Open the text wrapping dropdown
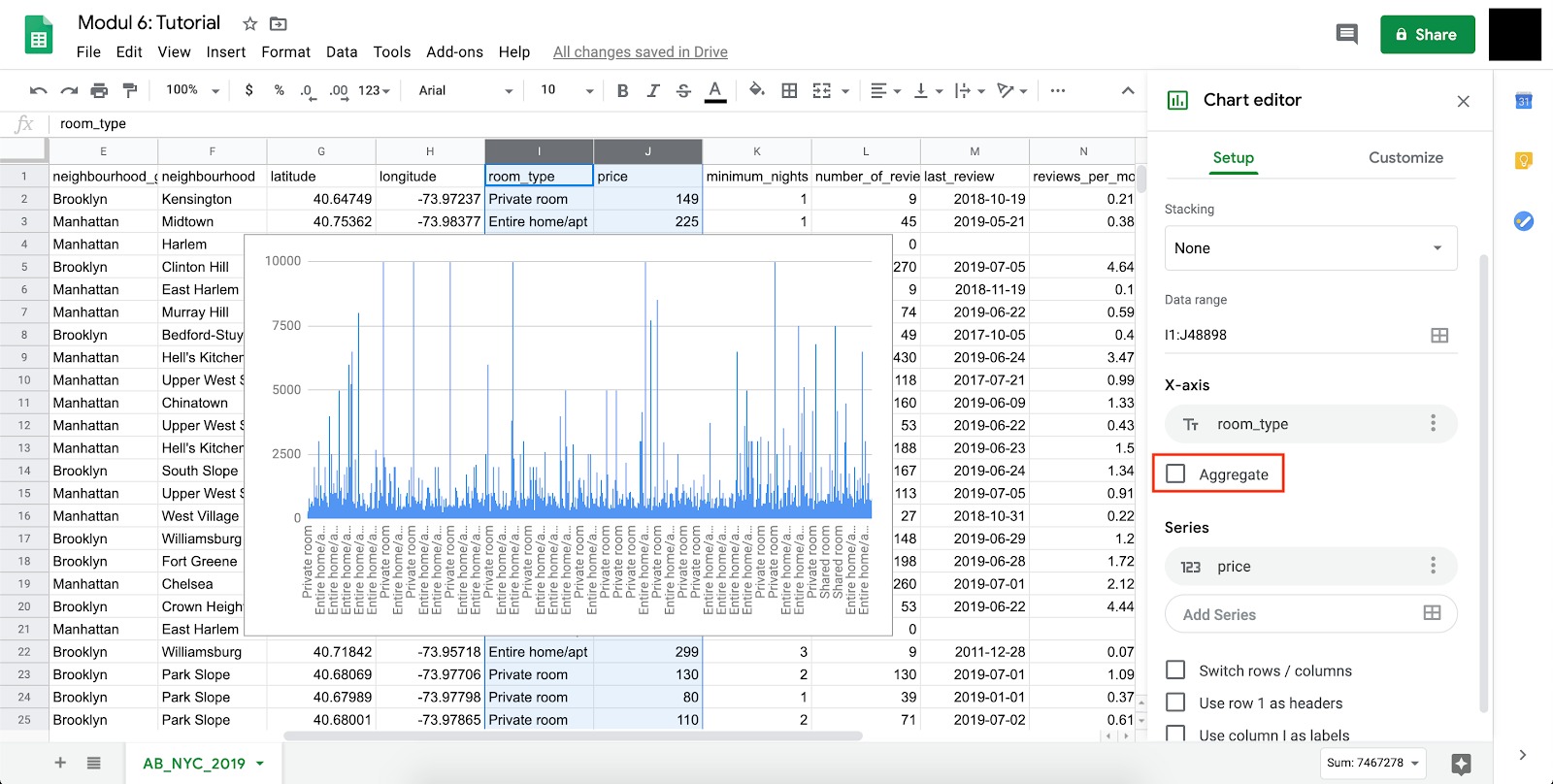 [969, 90]
